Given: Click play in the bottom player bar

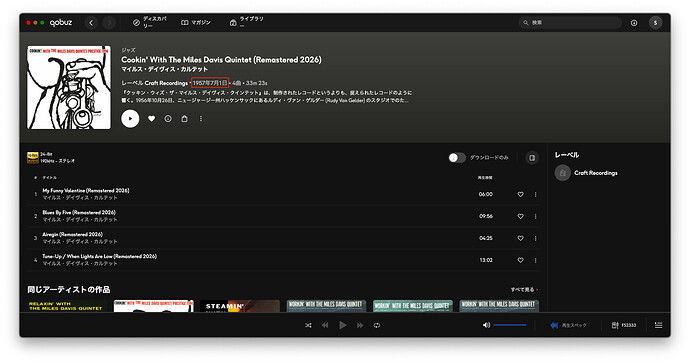Looking at the screenshot, I should pyautogui.click(x=342, y=325).
